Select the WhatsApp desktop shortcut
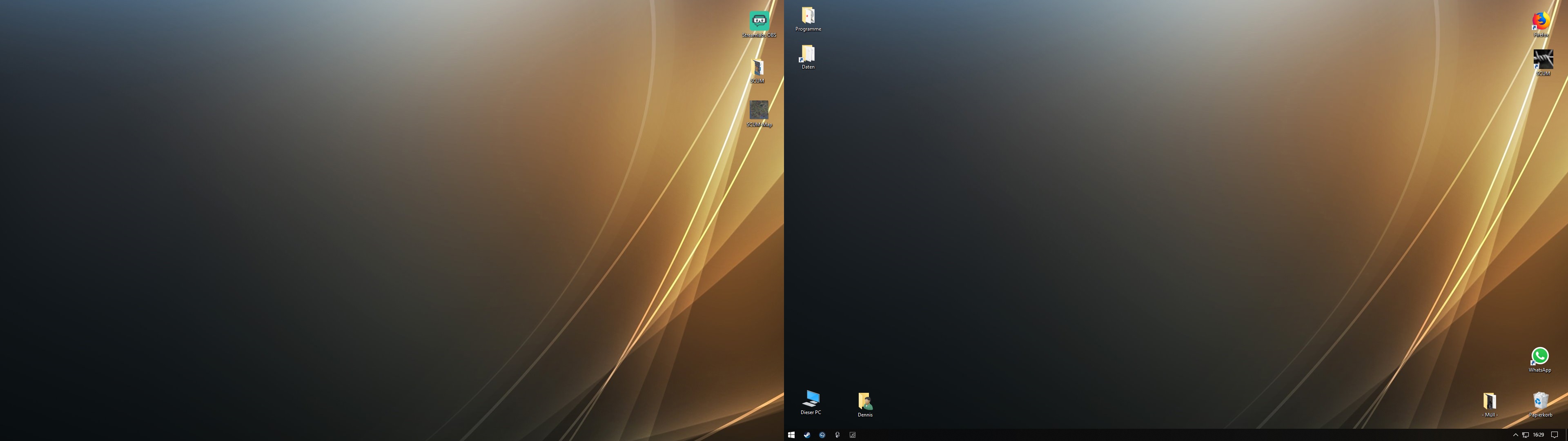The image size is (1568, 441). tap(1539, 356)
